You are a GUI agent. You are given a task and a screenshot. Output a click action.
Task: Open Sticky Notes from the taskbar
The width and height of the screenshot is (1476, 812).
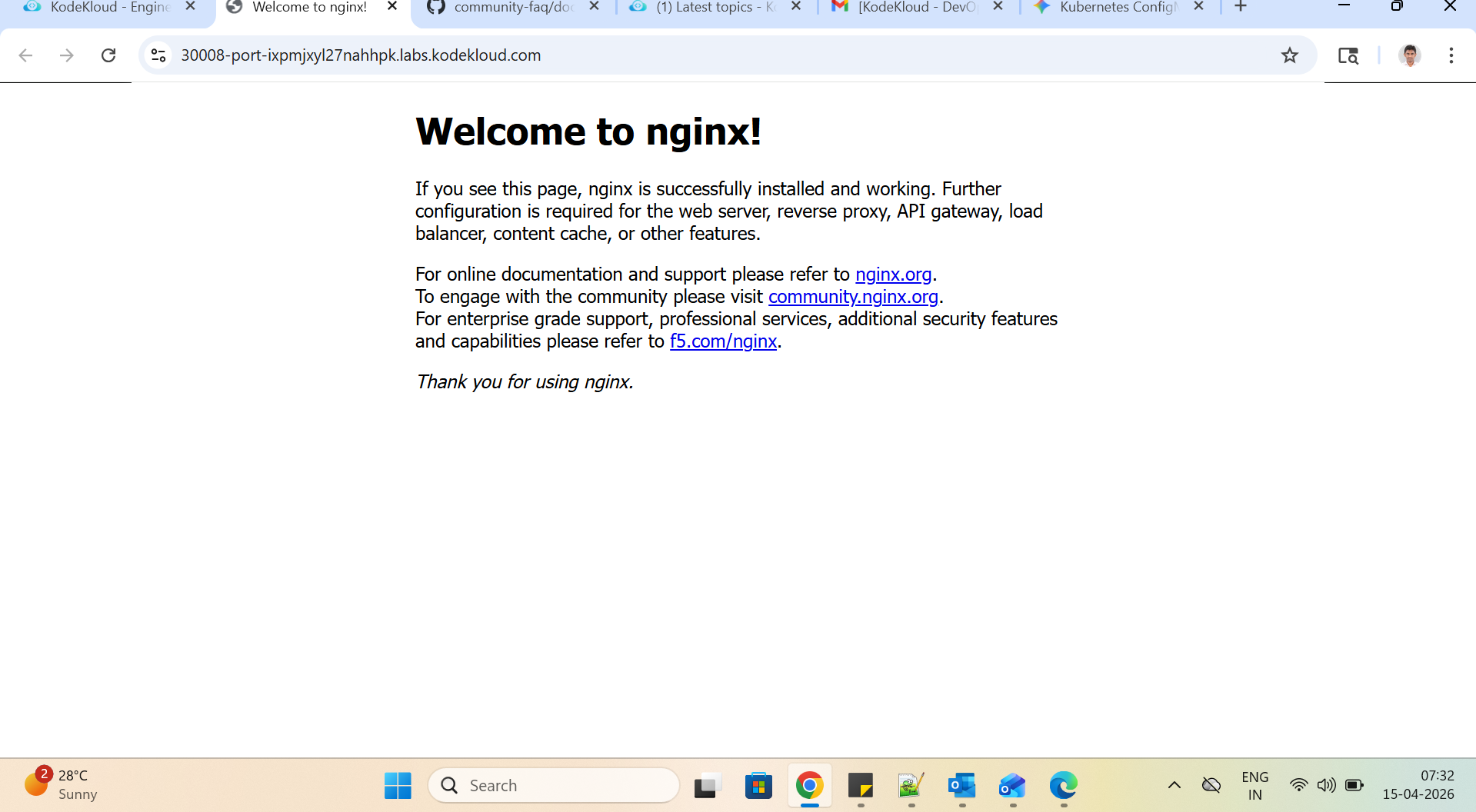click(x=860, y=785)
